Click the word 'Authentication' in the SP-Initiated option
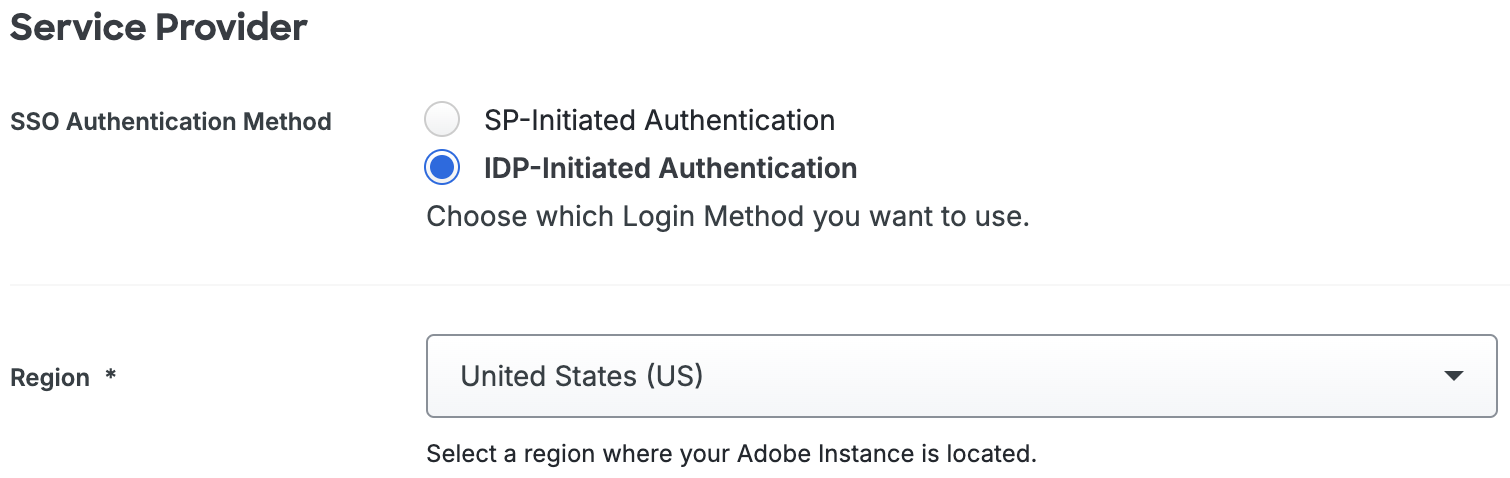Viewport: 1510px width, 478px height. click(x=739, y=120)
